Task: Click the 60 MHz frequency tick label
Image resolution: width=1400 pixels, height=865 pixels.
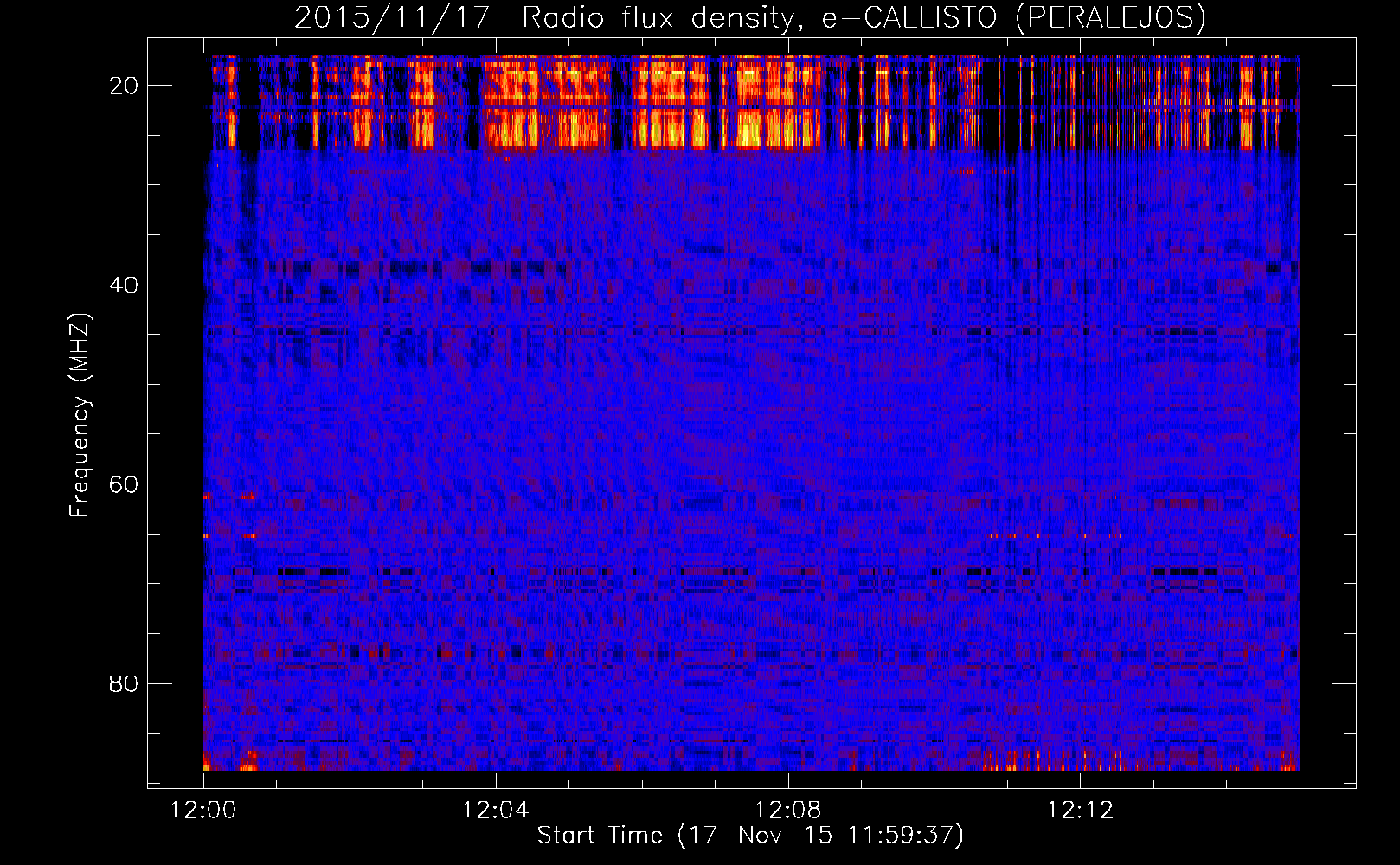Action: 125,484
